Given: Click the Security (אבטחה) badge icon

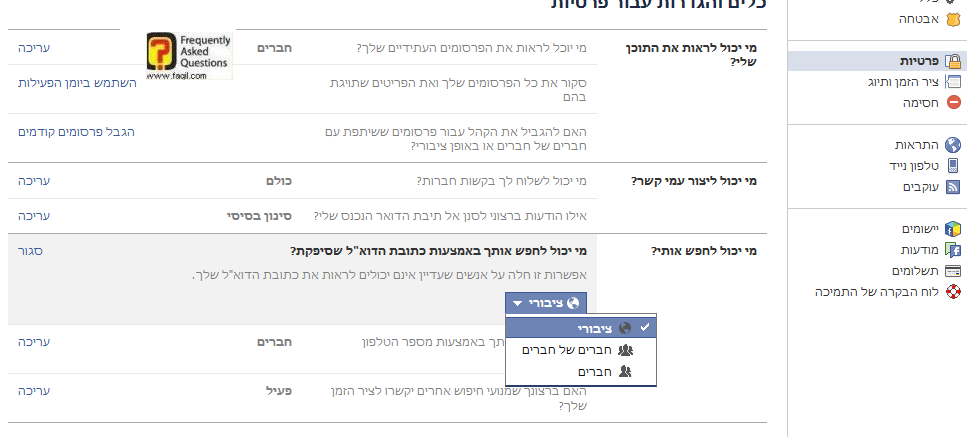Looking at the screenshot, I should point(953,18).
